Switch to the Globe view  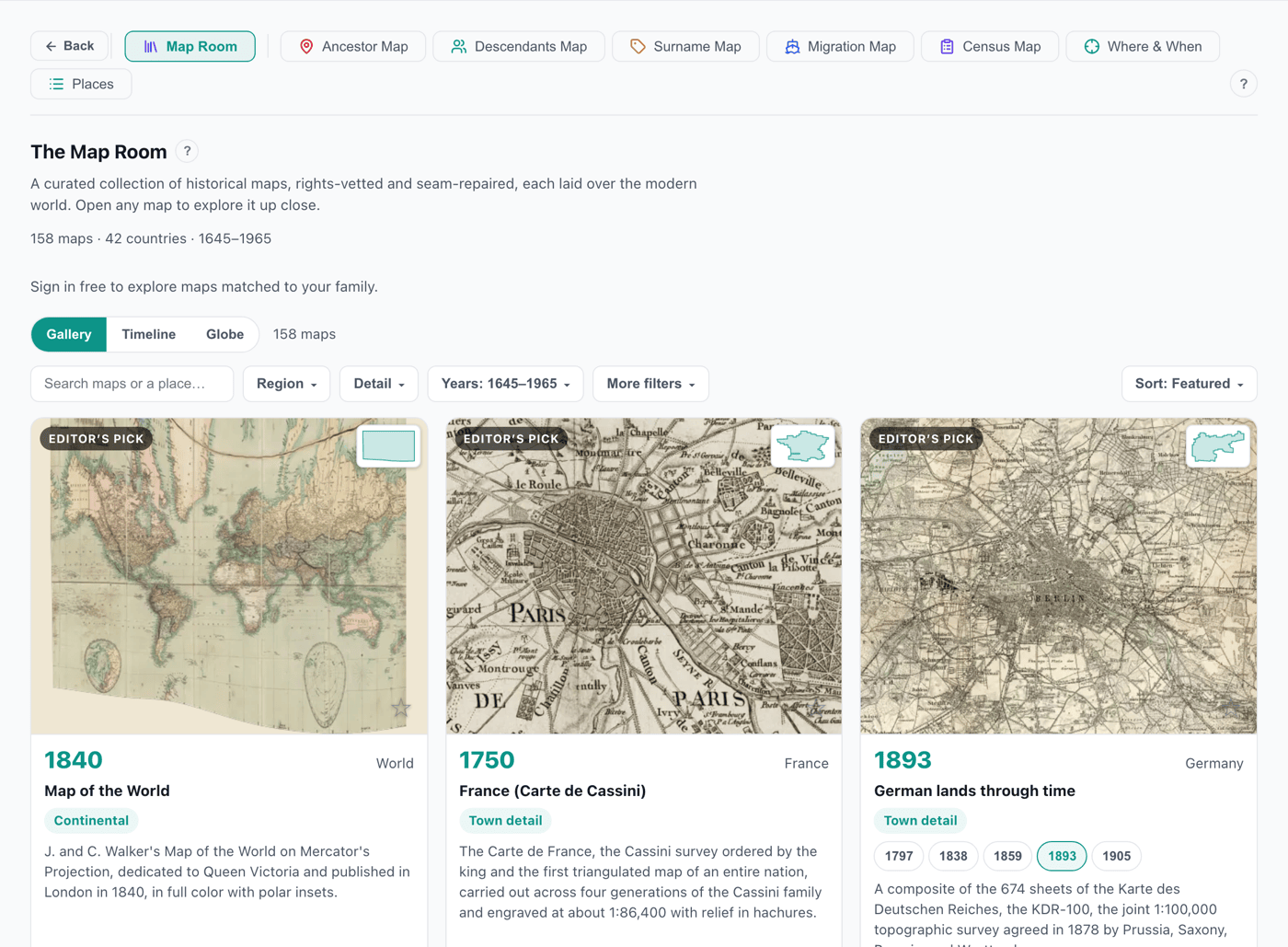[224, 334]
